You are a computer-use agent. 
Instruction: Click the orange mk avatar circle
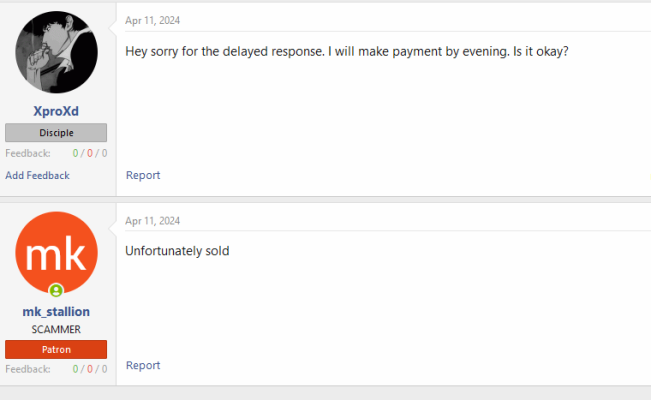(x=56, y=253)
